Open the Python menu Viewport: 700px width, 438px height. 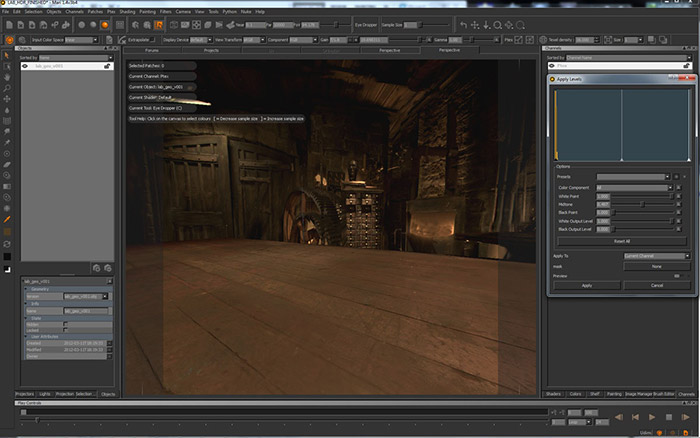point(229,12)
